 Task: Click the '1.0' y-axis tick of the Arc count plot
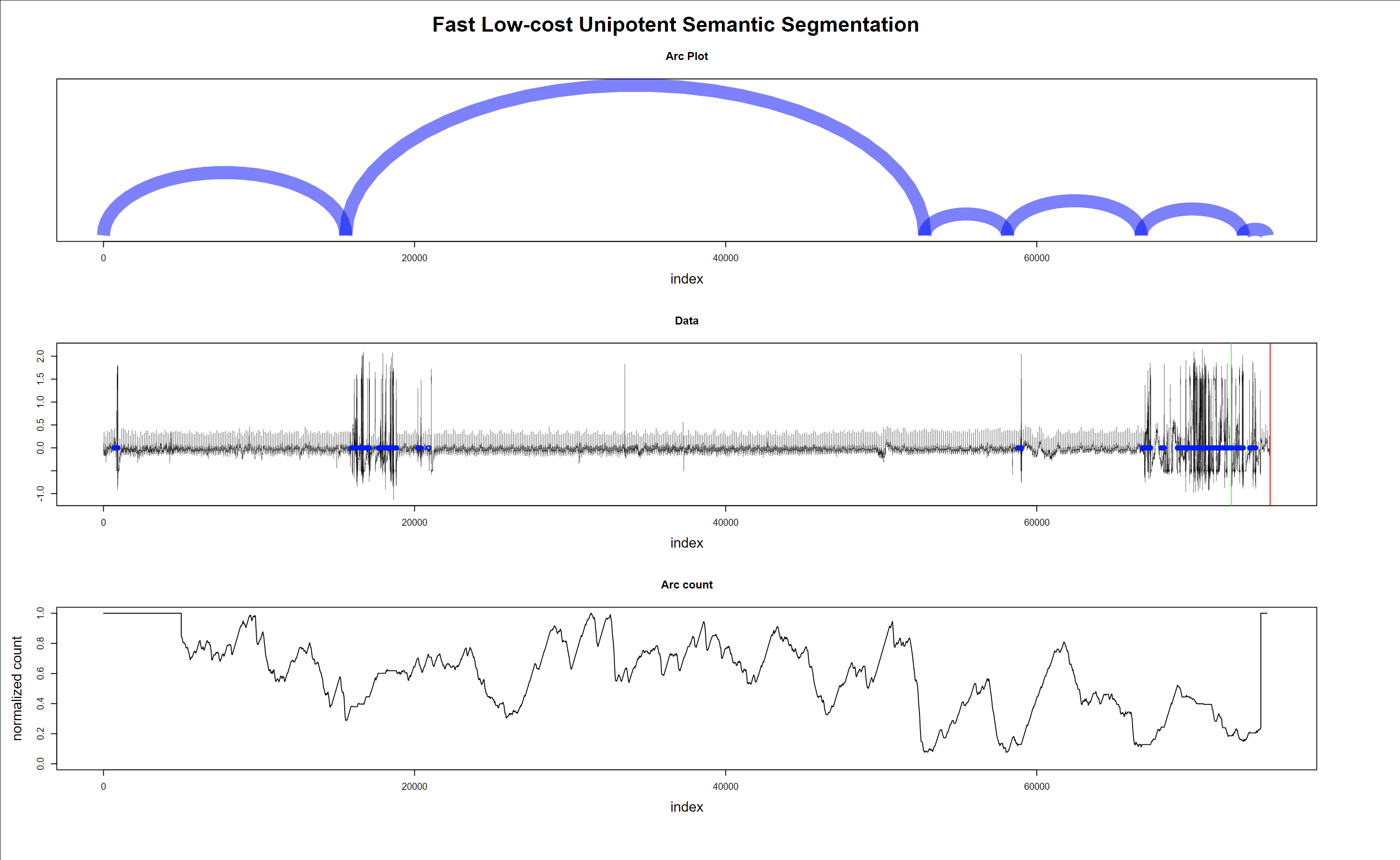(40, 613)
